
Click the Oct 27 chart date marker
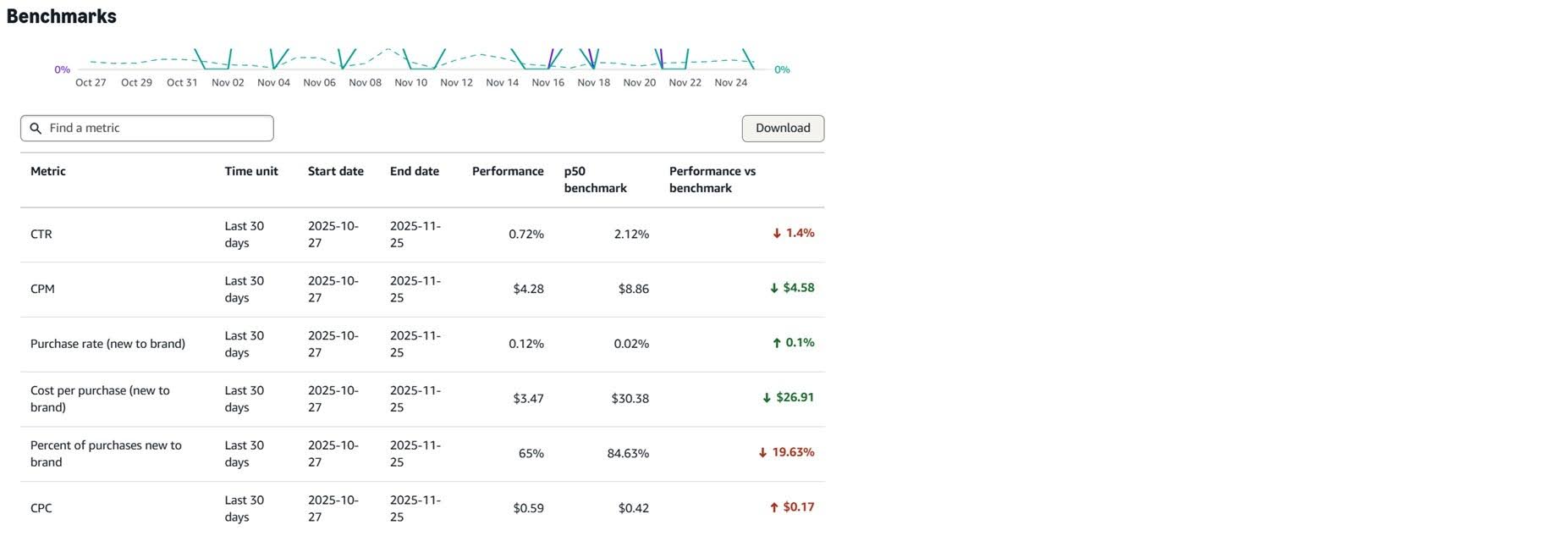click(x=91, y=82)
